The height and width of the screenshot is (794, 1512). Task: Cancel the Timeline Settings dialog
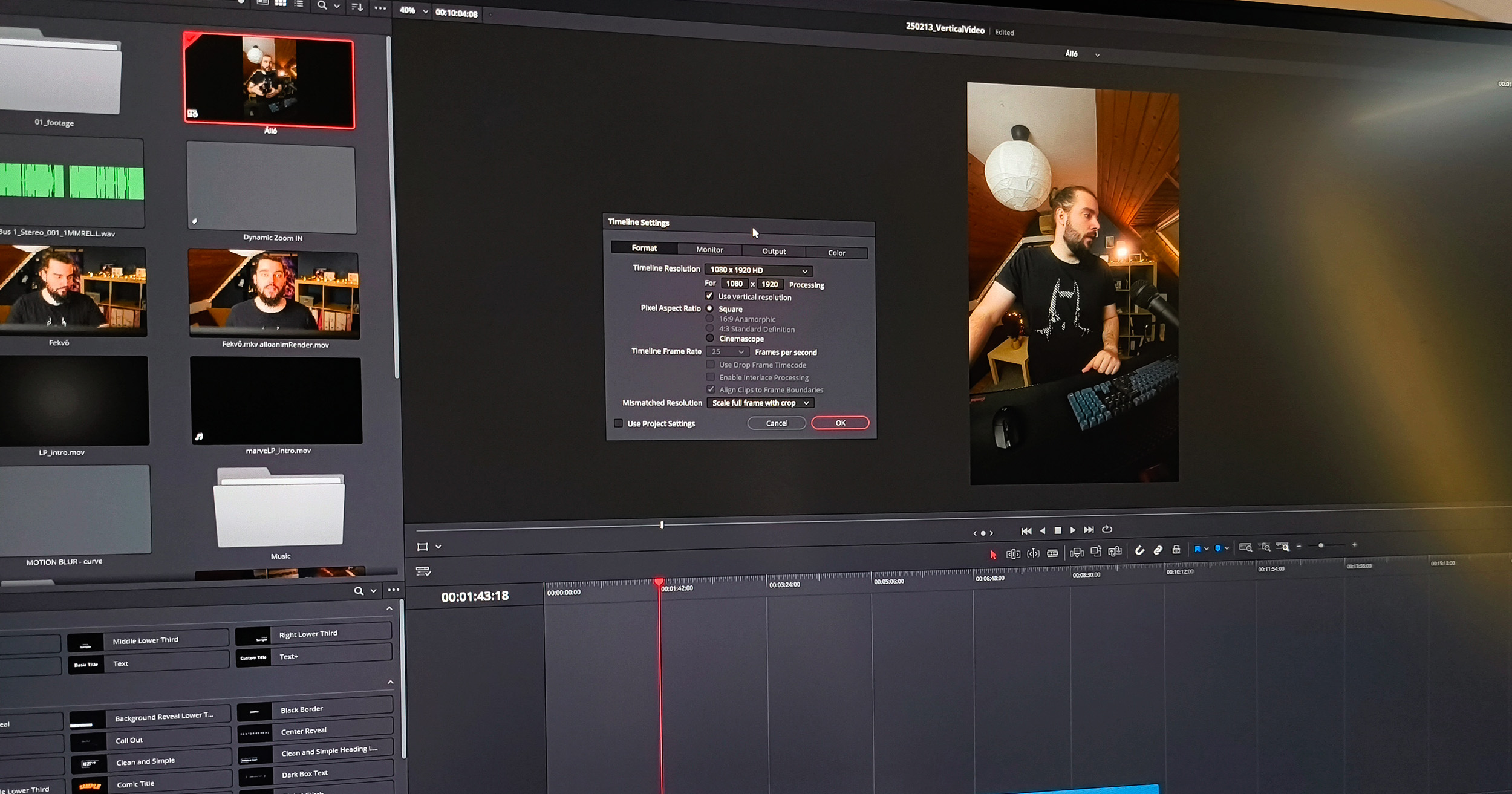coord(777,423)
